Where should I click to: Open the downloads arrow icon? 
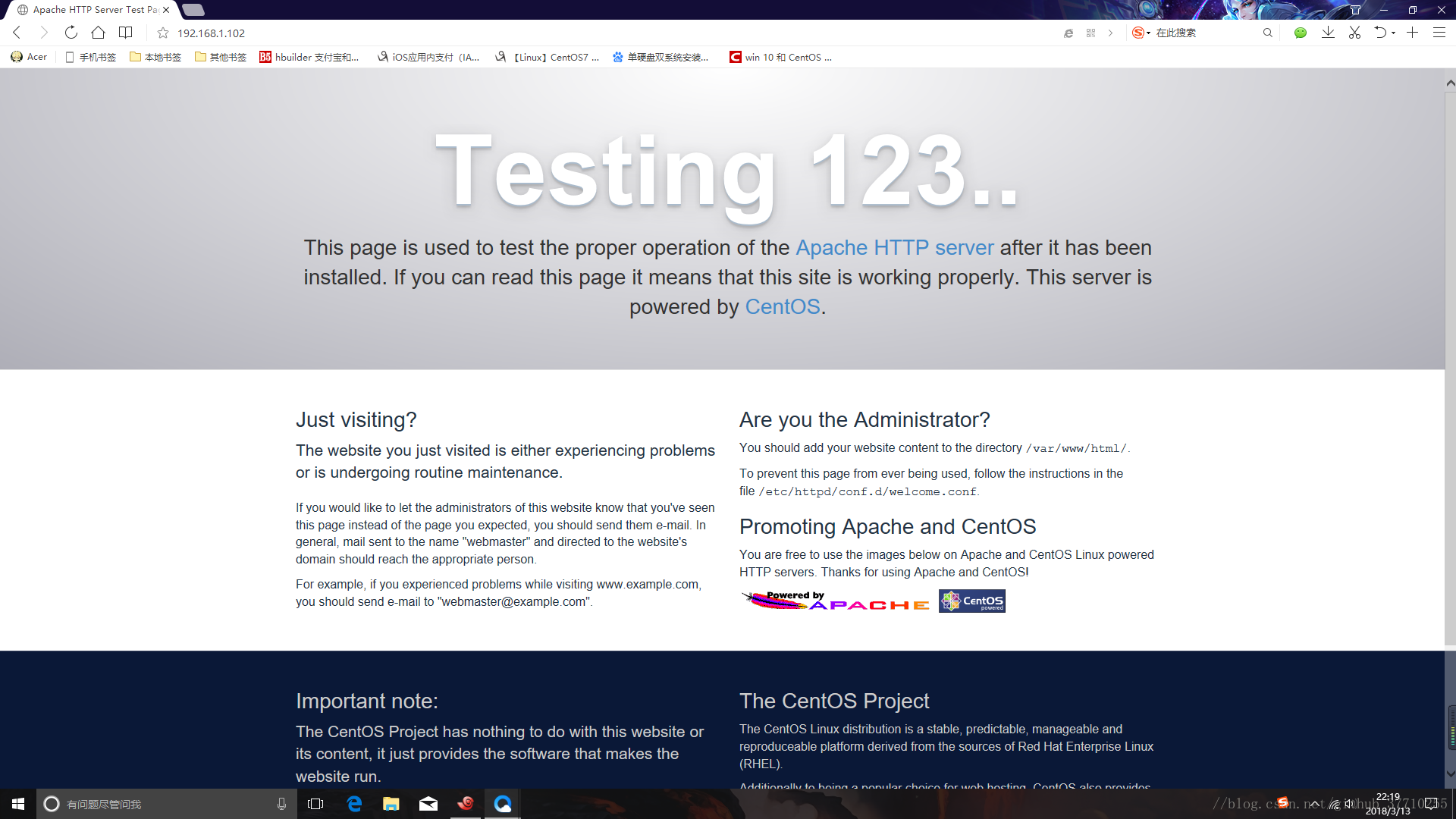click(x=1328, y=33)
